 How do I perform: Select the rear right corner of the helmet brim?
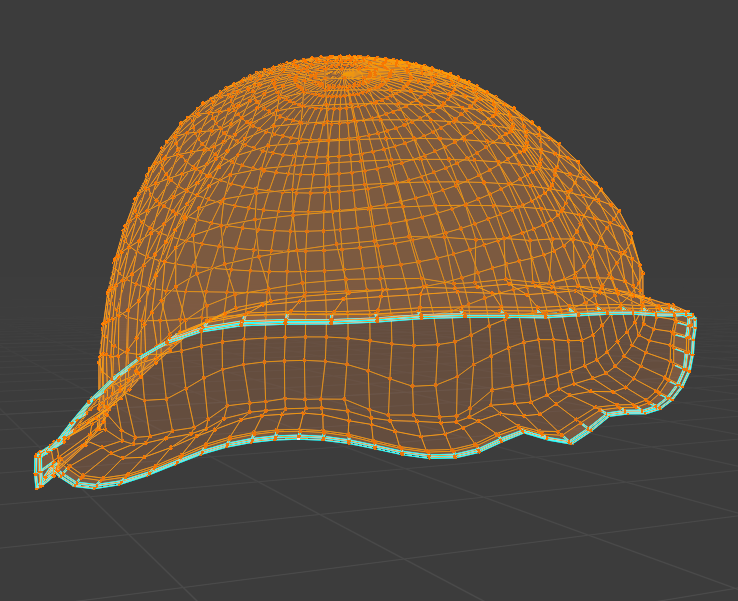(x=692, y=319)
